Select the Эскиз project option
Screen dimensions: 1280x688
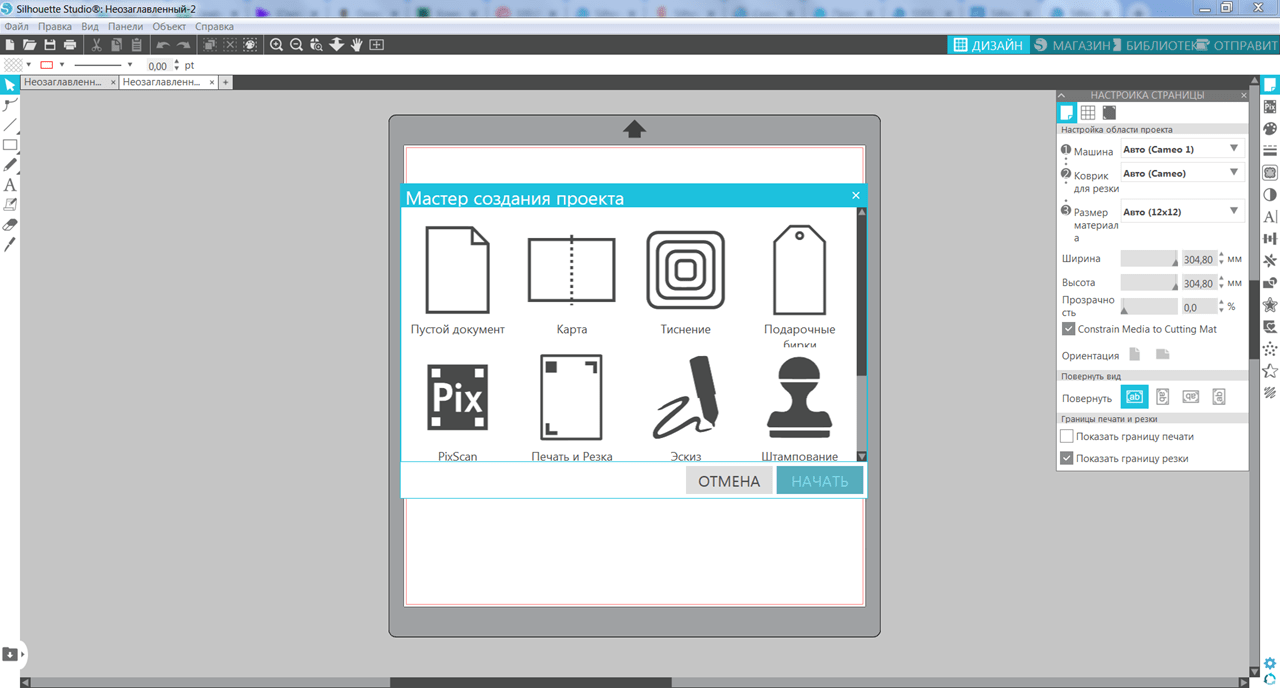coord(686,397)
